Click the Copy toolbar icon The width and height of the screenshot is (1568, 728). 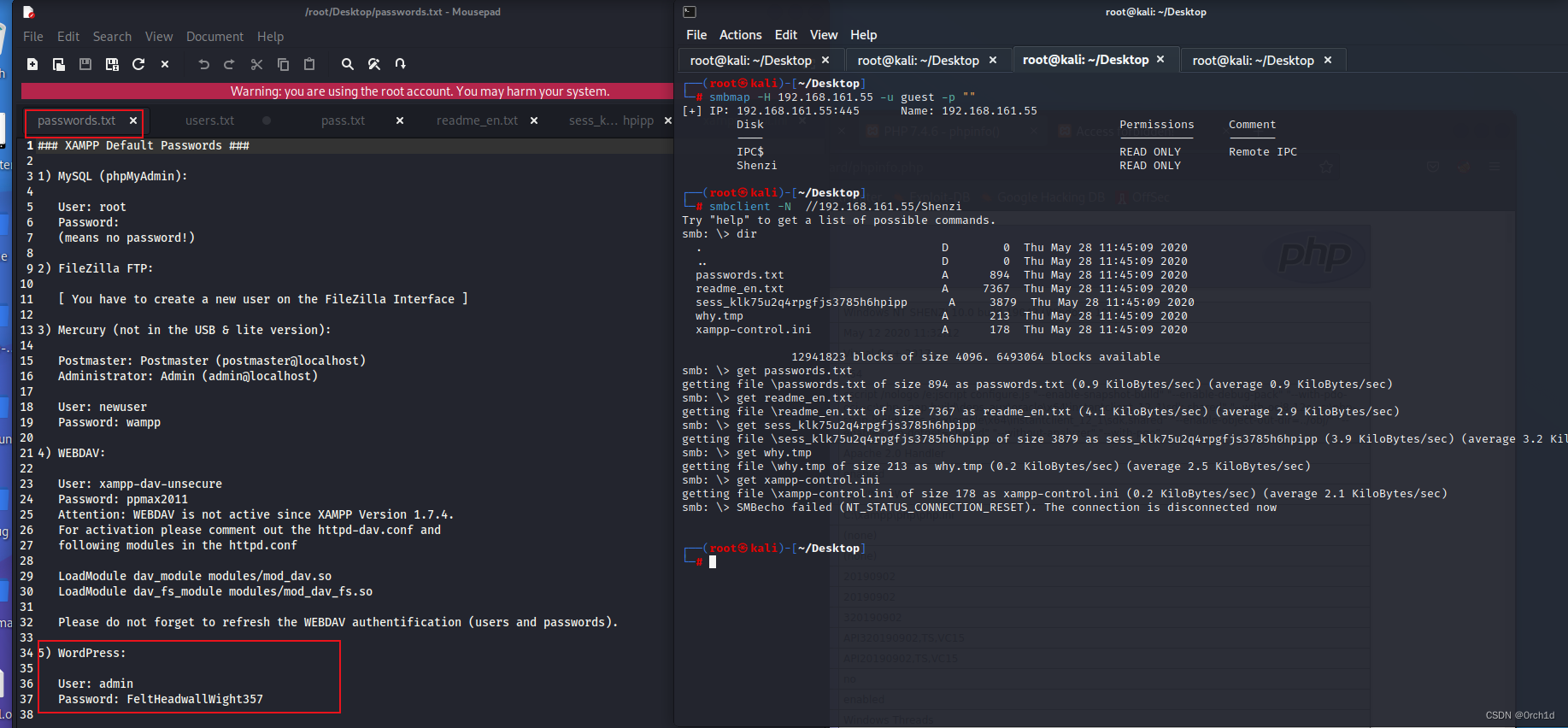point(283,64)
